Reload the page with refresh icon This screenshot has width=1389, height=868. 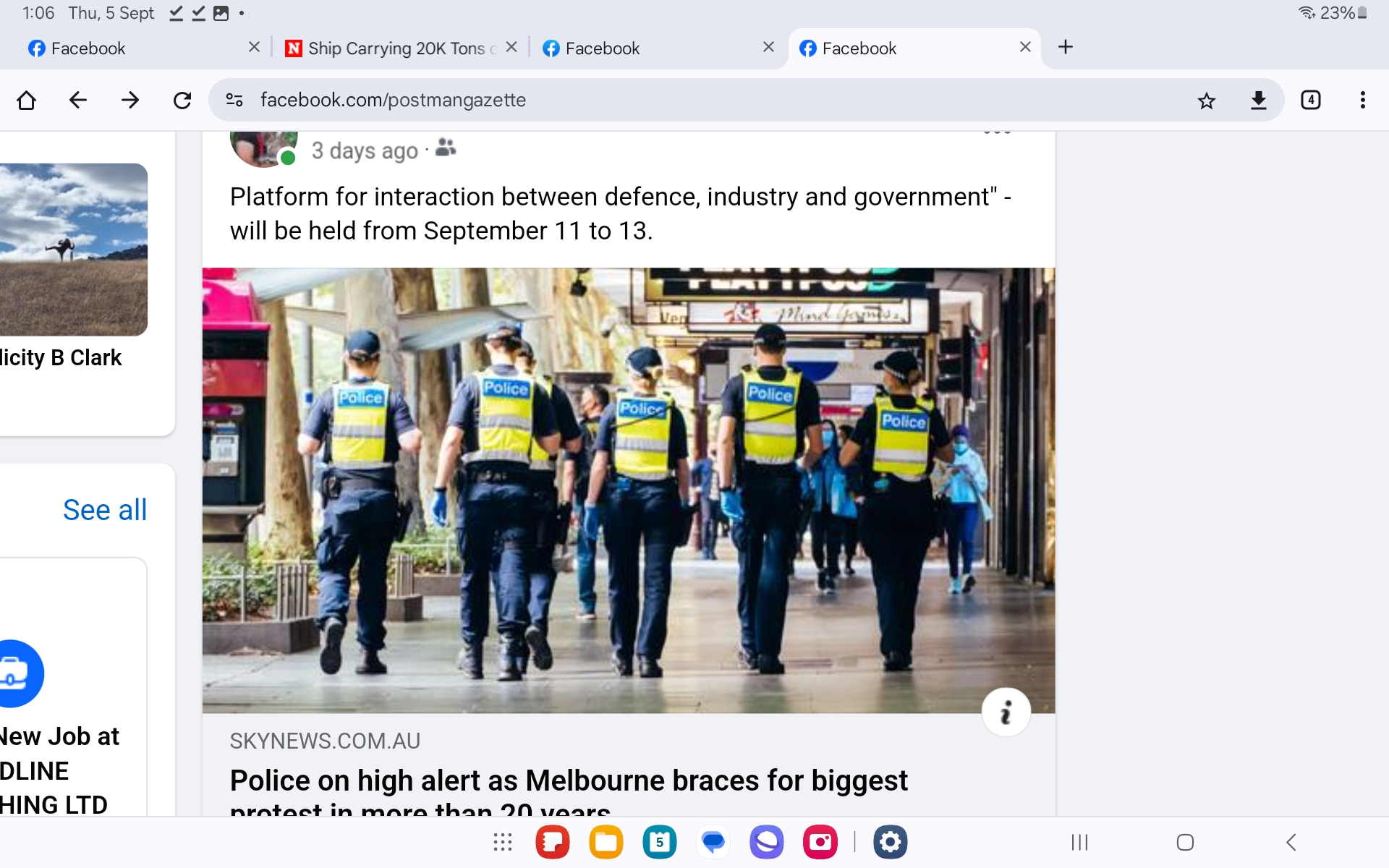182,100
